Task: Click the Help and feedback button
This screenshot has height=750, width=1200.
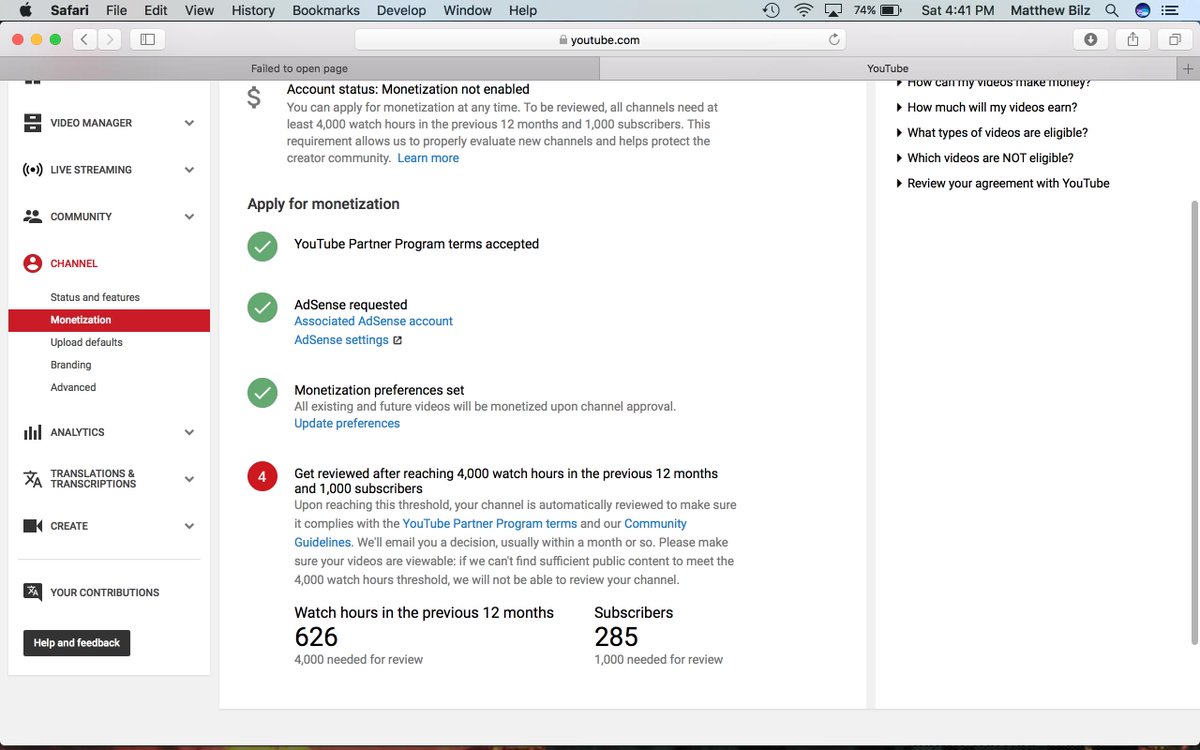Action: coord(77,643)
